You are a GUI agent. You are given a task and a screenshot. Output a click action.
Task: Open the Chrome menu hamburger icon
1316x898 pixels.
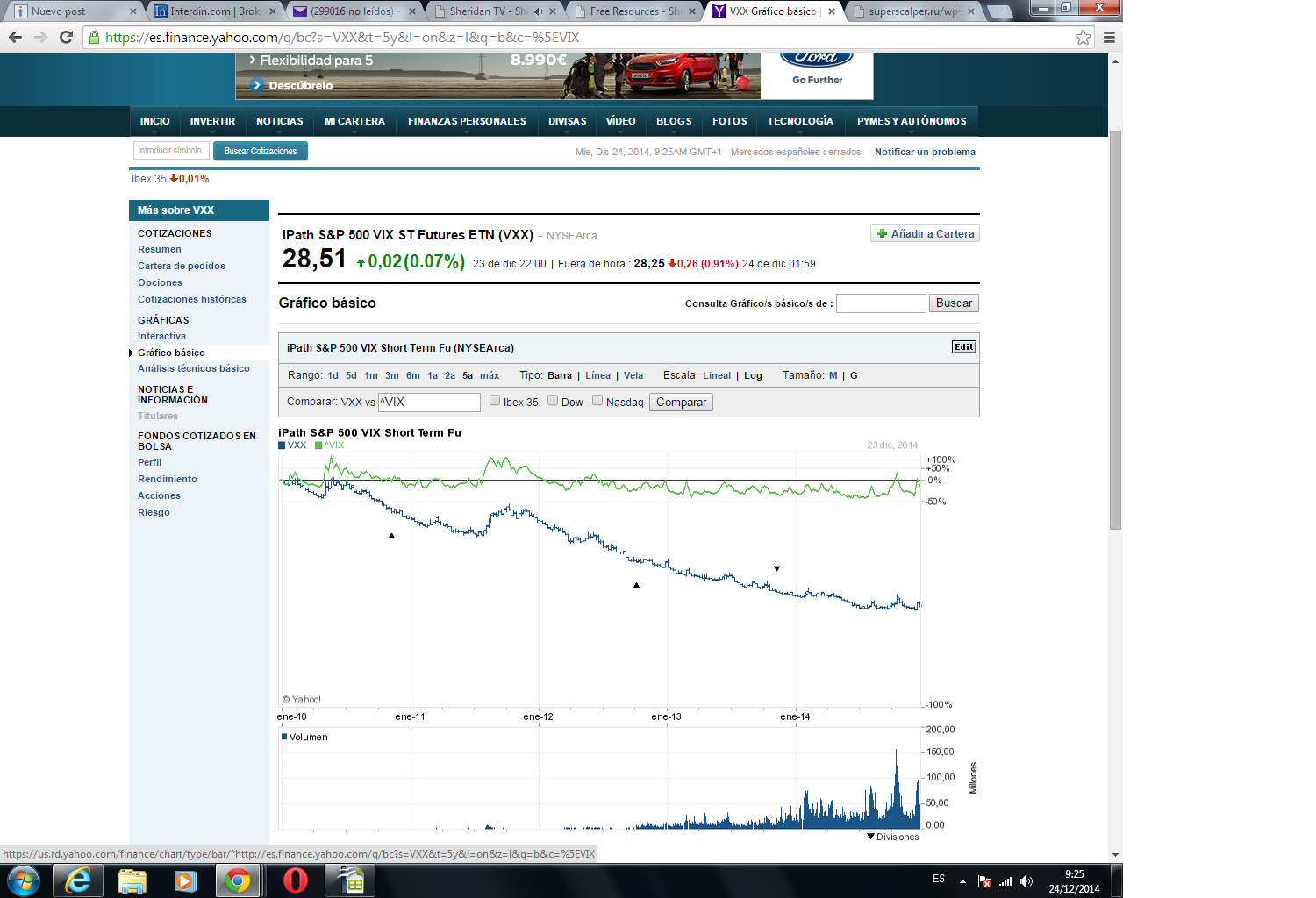[x=1109, y=37]
